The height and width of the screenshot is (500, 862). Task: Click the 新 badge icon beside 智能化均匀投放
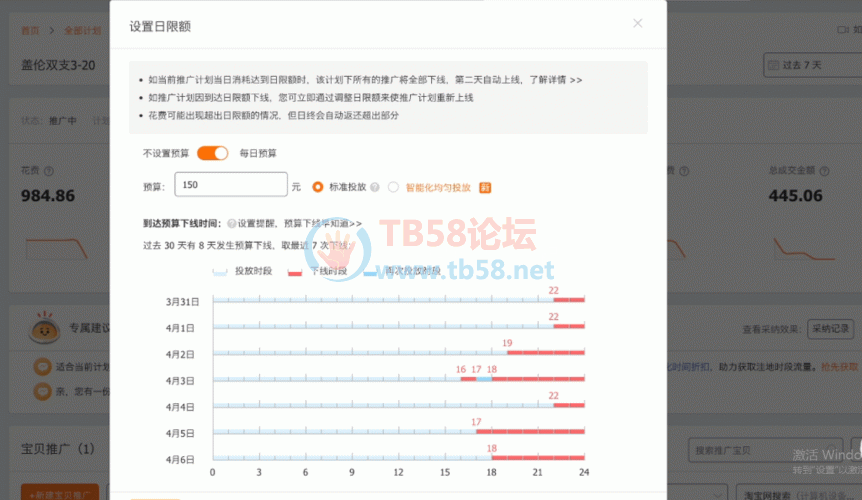click(485, 187)
